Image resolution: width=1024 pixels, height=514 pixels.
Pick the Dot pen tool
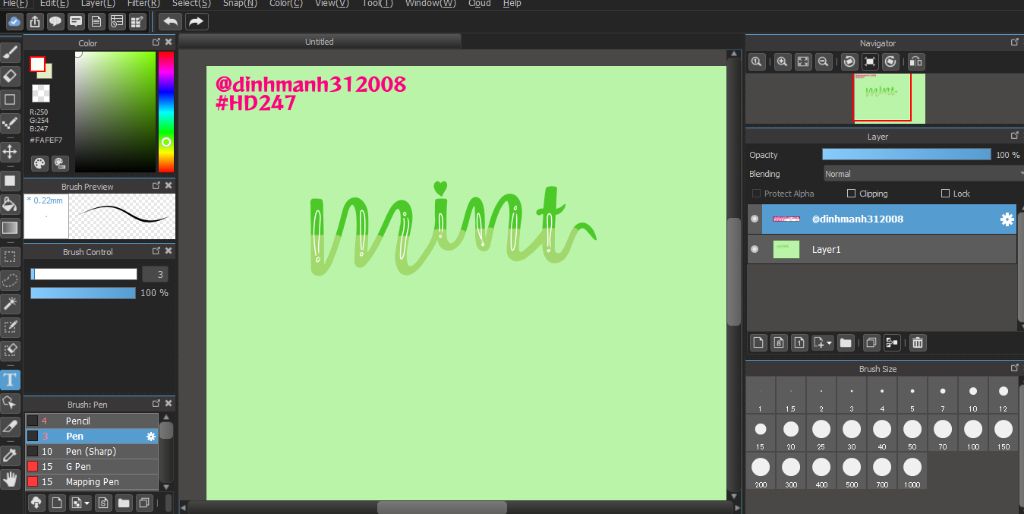(10, 124)
